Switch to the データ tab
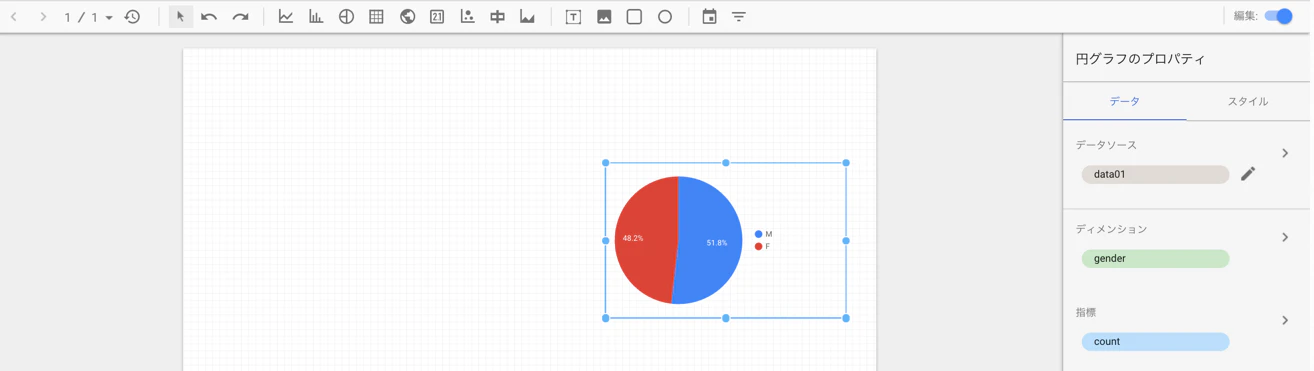Viewport: 1314px width, 371px height. (x=1125, y=101)
